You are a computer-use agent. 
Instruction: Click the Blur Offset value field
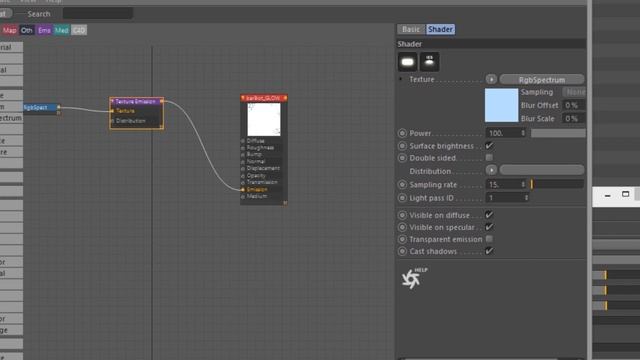click(x=574, y=105)
